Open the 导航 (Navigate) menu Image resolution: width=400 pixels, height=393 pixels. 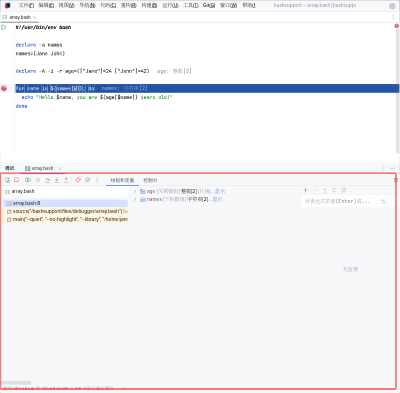[87, 5]
